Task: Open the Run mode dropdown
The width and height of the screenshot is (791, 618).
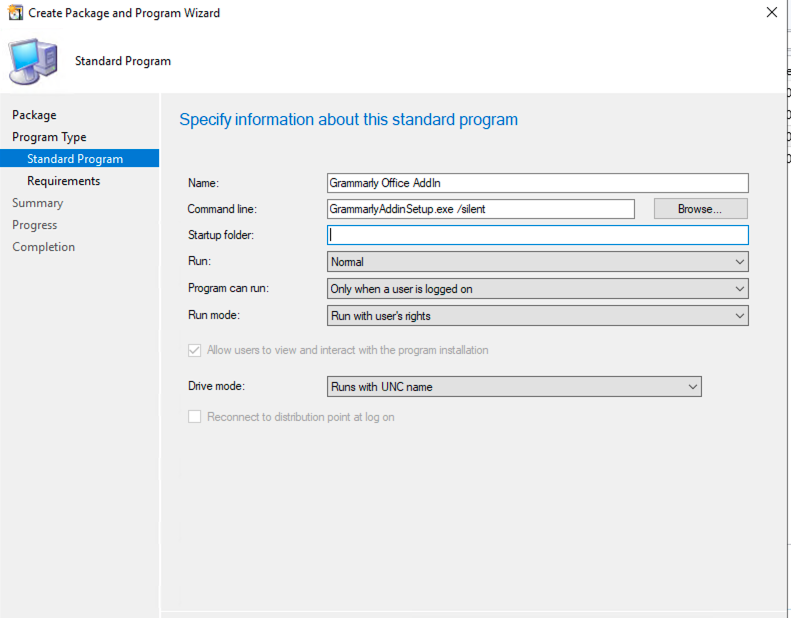Action: (x=538, y=316)
